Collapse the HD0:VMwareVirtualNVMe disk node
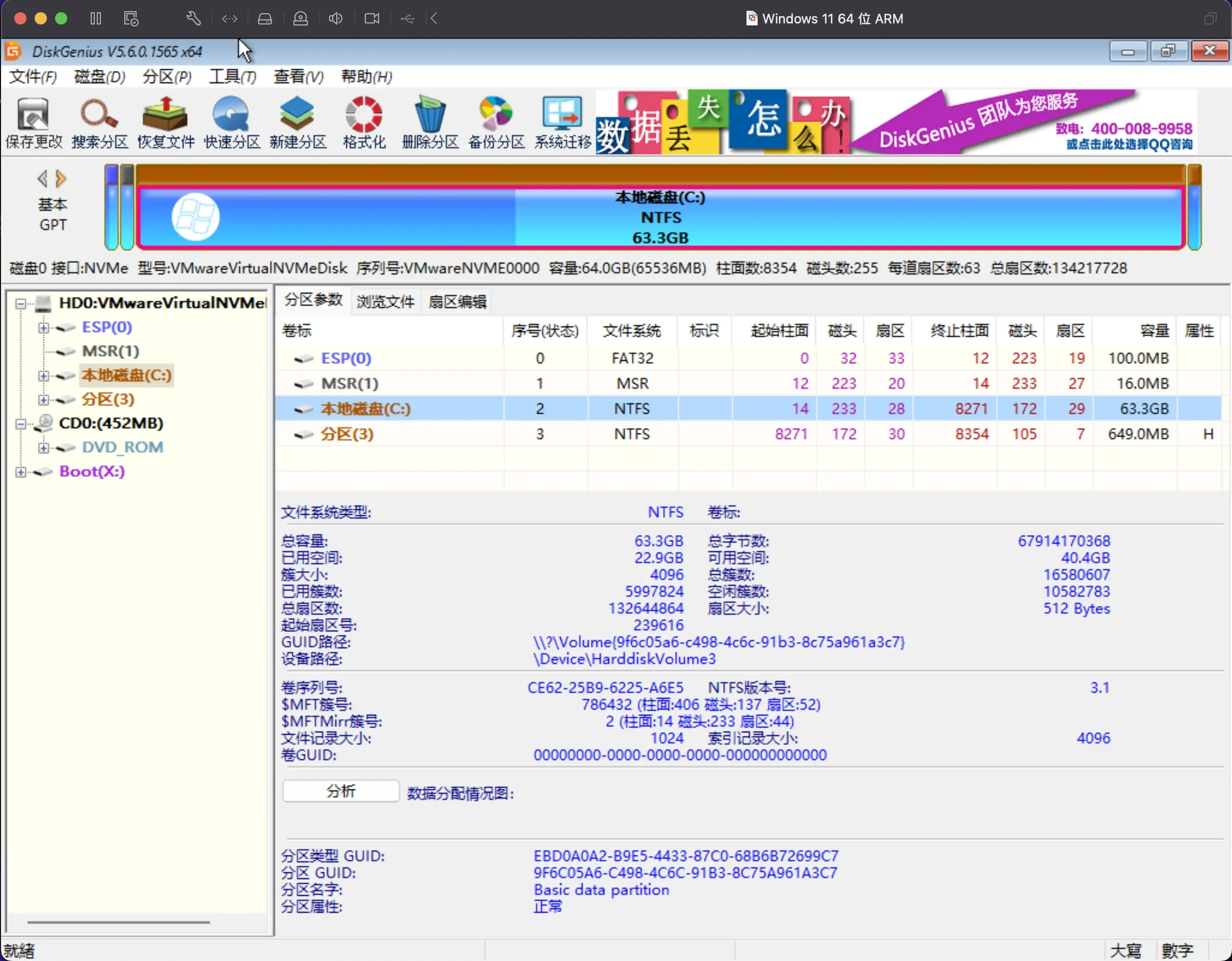This screenshot has width=1232, height=961. (x=20, y=303)
